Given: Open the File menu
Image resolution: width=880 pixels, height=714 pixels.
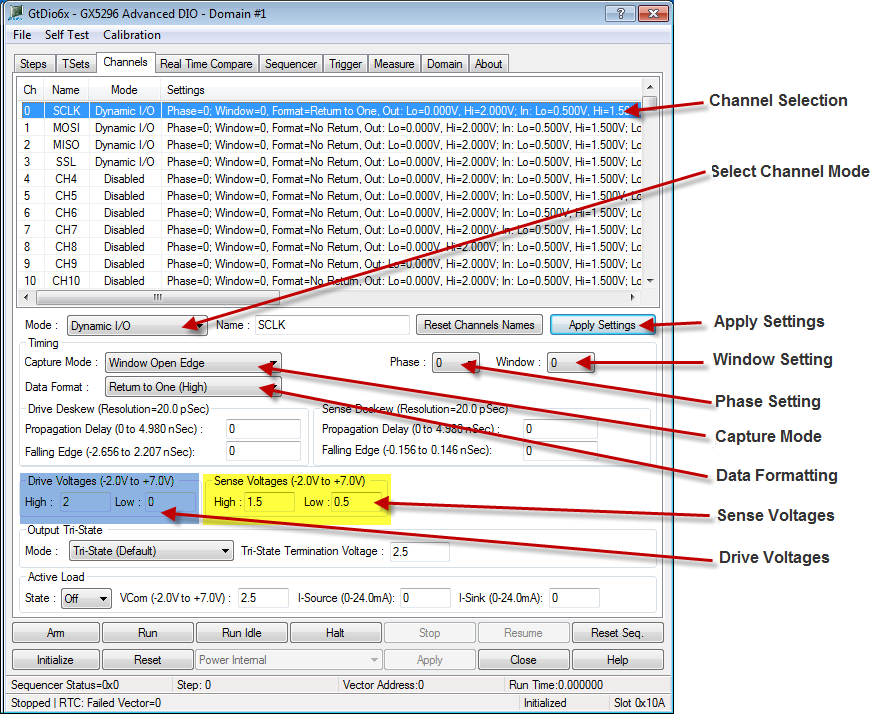Looking at the screenshot, I should coord(22,35).
